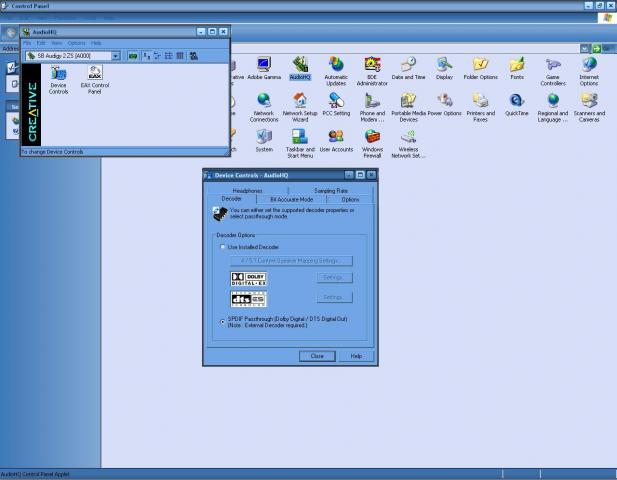
Task: Open Regional and Language options
Action: click(553, 108)
